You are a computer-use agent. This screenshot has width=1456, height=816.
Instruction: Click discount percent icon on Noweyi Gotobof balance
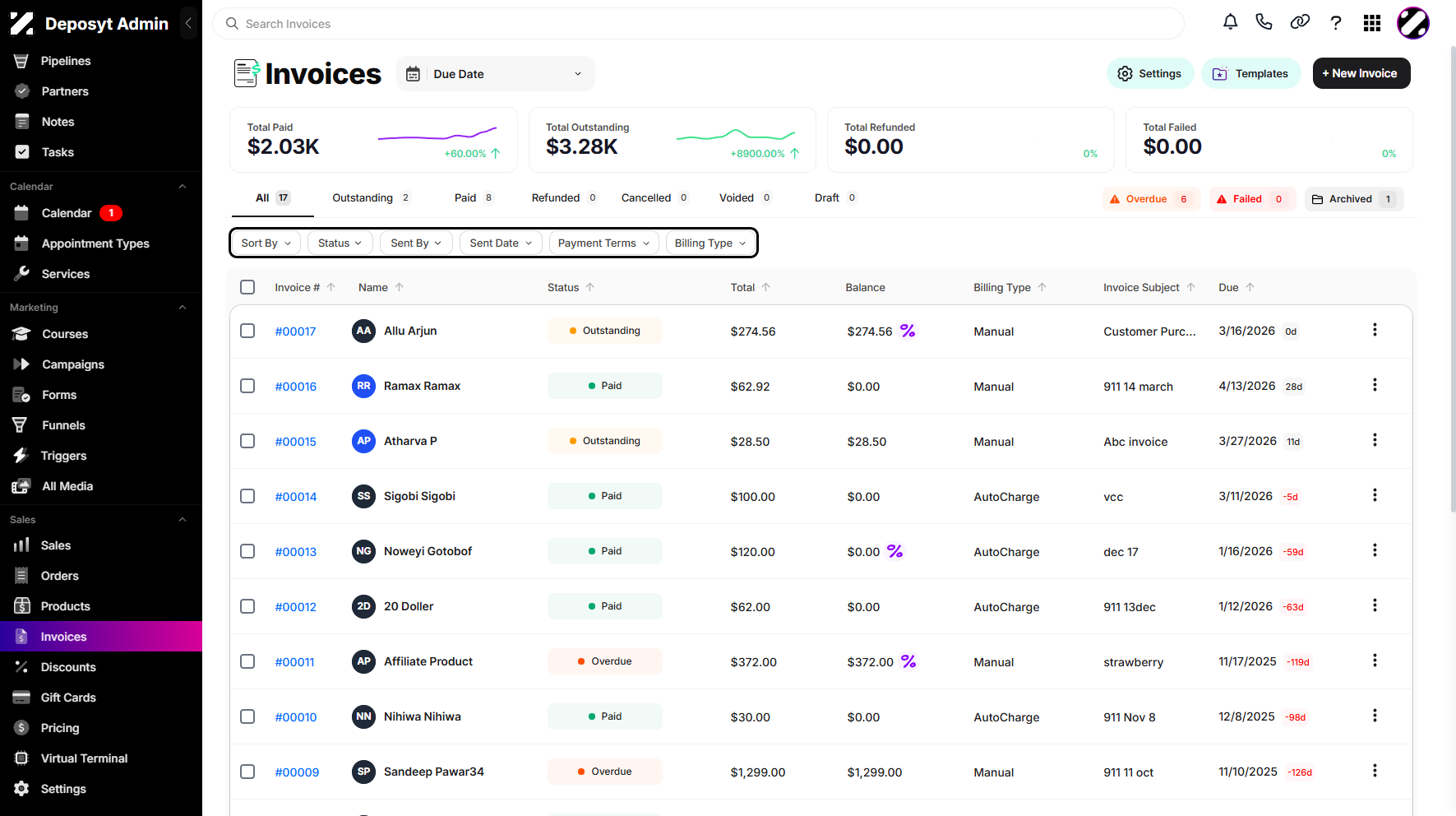[895, 551]
